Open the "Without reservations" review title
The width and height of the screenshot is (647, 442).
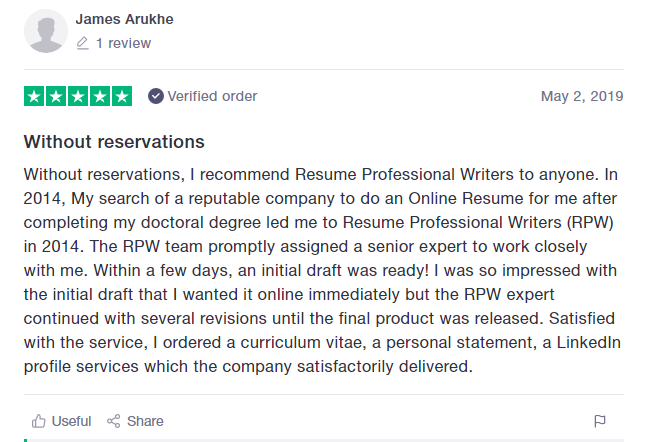tap(114, 142)
